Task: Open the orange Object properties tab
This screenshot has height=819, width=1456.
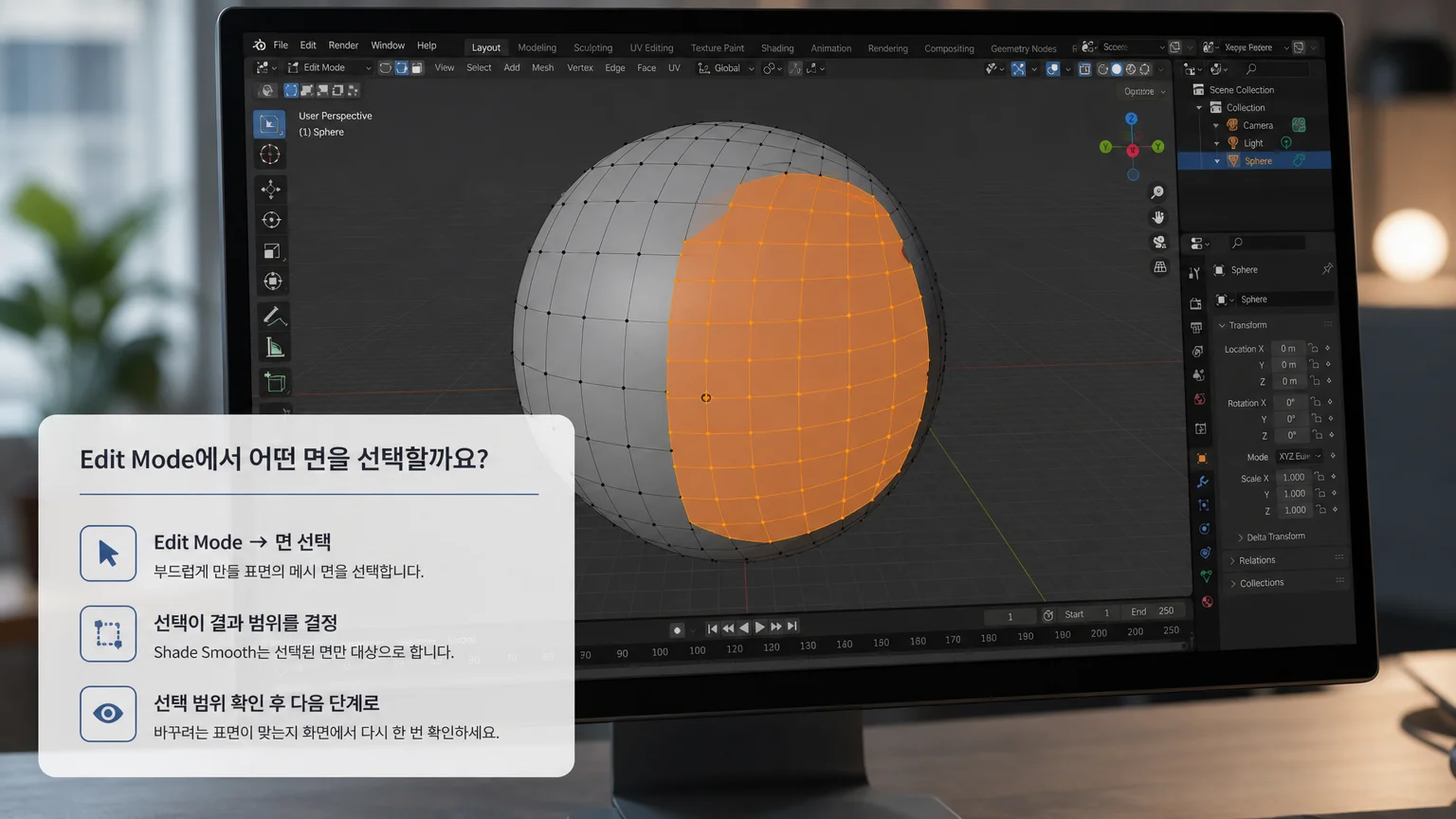Action: point(1201,458)
